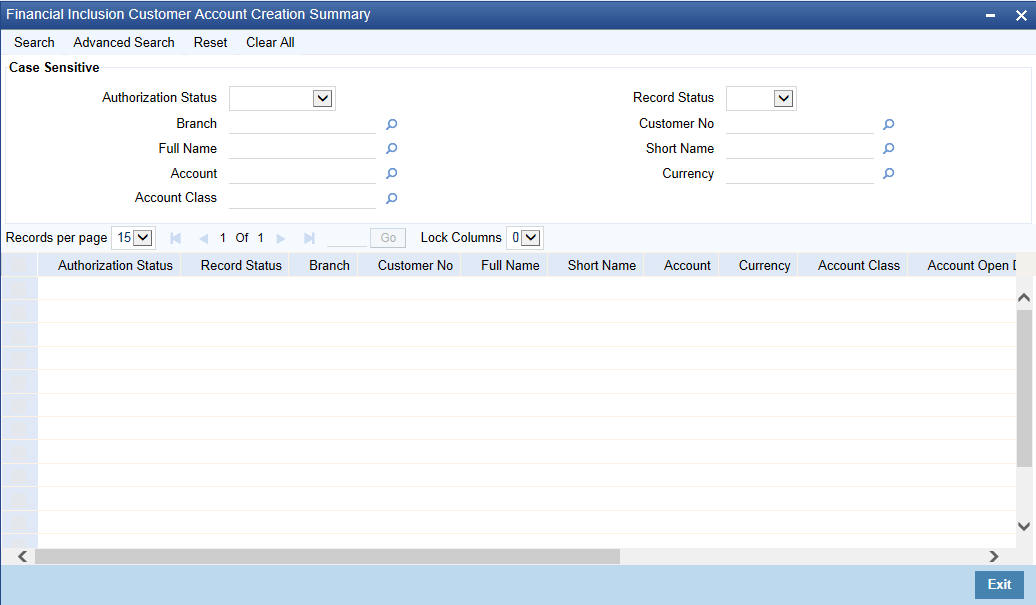Sort by the Branch column header
The width and height of the screenshot is (1036, 605).
pyautogui.click(x=329, y=266)
